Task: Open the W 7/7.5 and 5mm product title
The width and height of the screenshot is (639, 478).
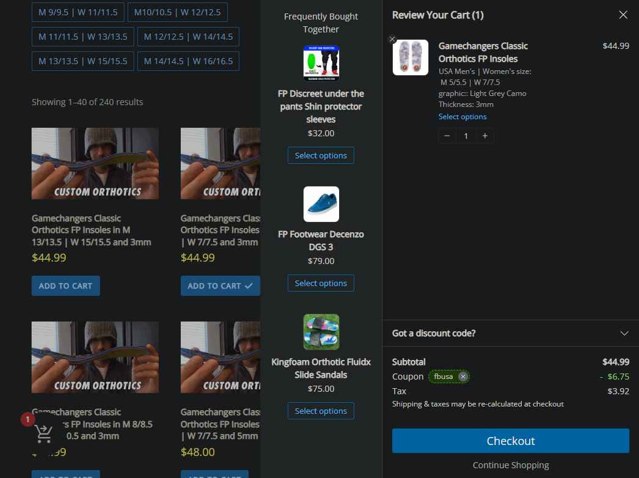Action: (x=220, y=424)
